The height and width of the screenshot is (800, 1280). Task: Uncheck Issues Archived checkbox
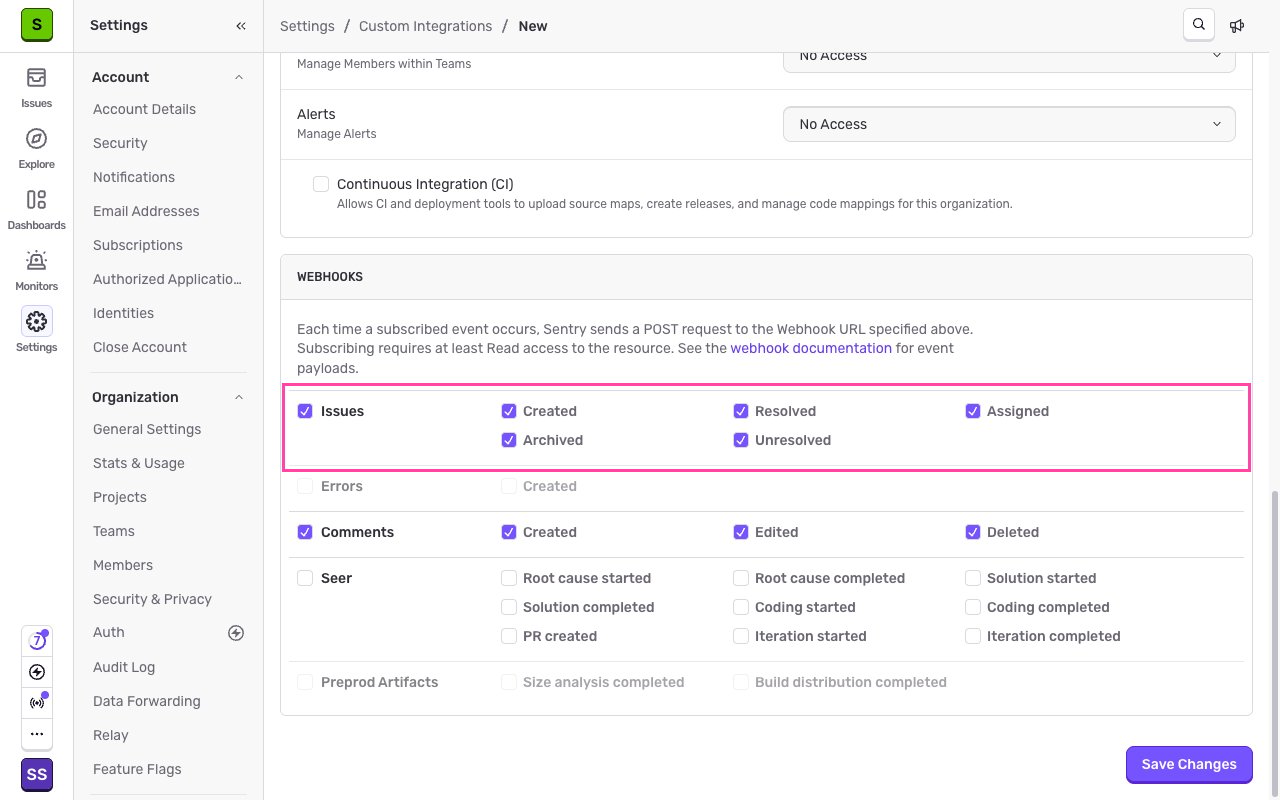509,440
